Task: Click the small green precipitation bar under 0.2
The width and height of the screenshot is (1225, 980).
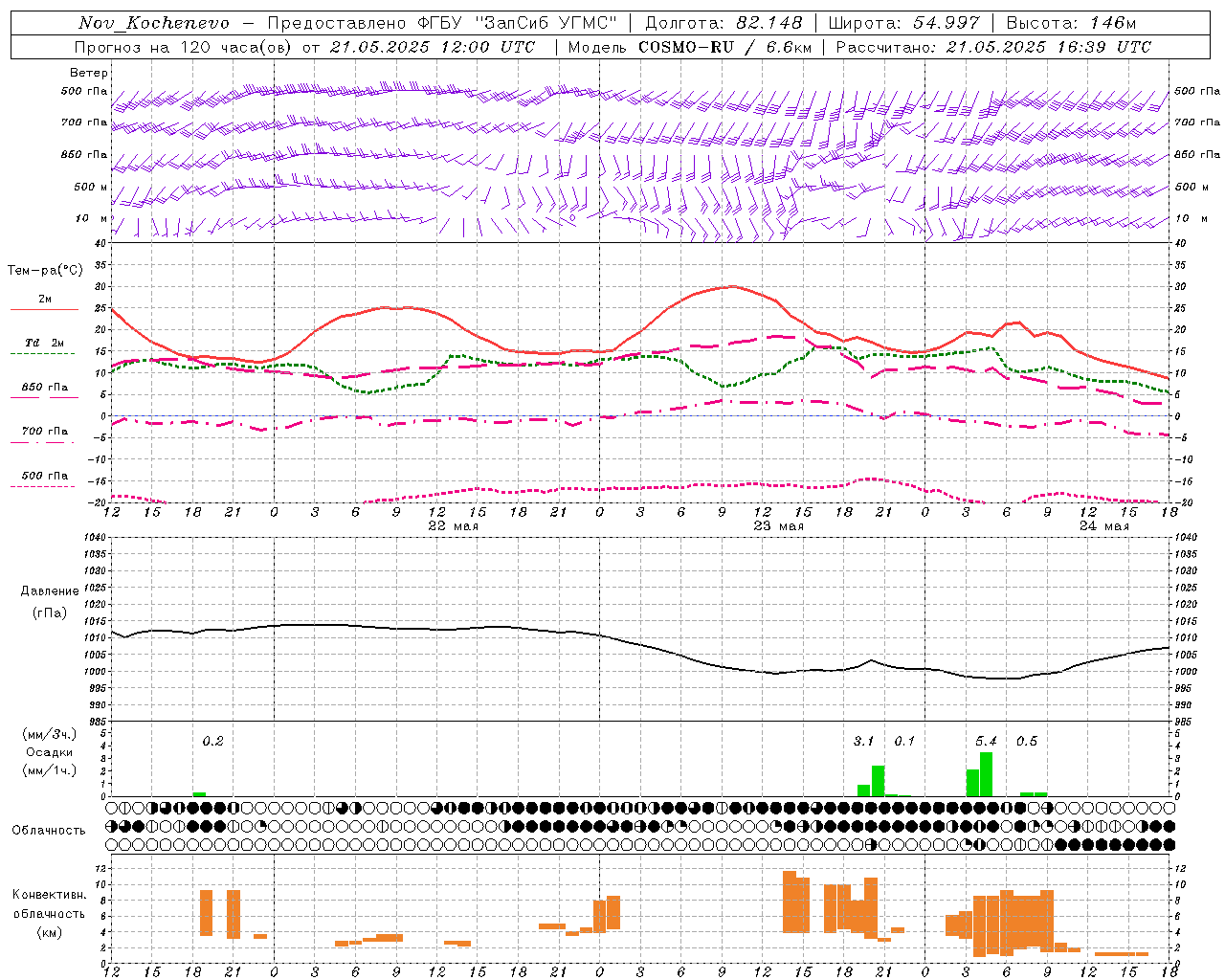Action: 199,794
